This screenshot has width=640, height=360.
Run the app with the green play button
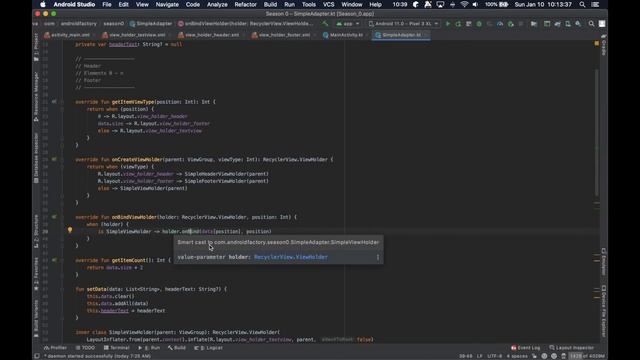(x=448, y=24)
